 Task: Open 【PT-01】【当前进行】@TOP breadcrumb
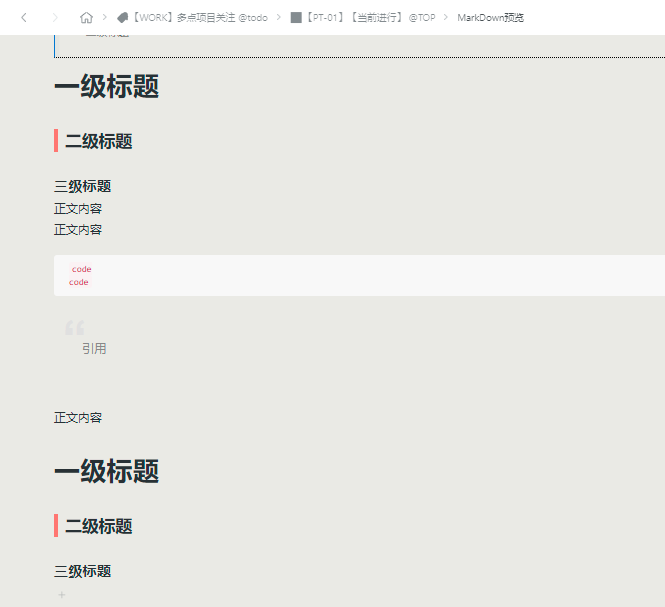[x=370, y=17]
